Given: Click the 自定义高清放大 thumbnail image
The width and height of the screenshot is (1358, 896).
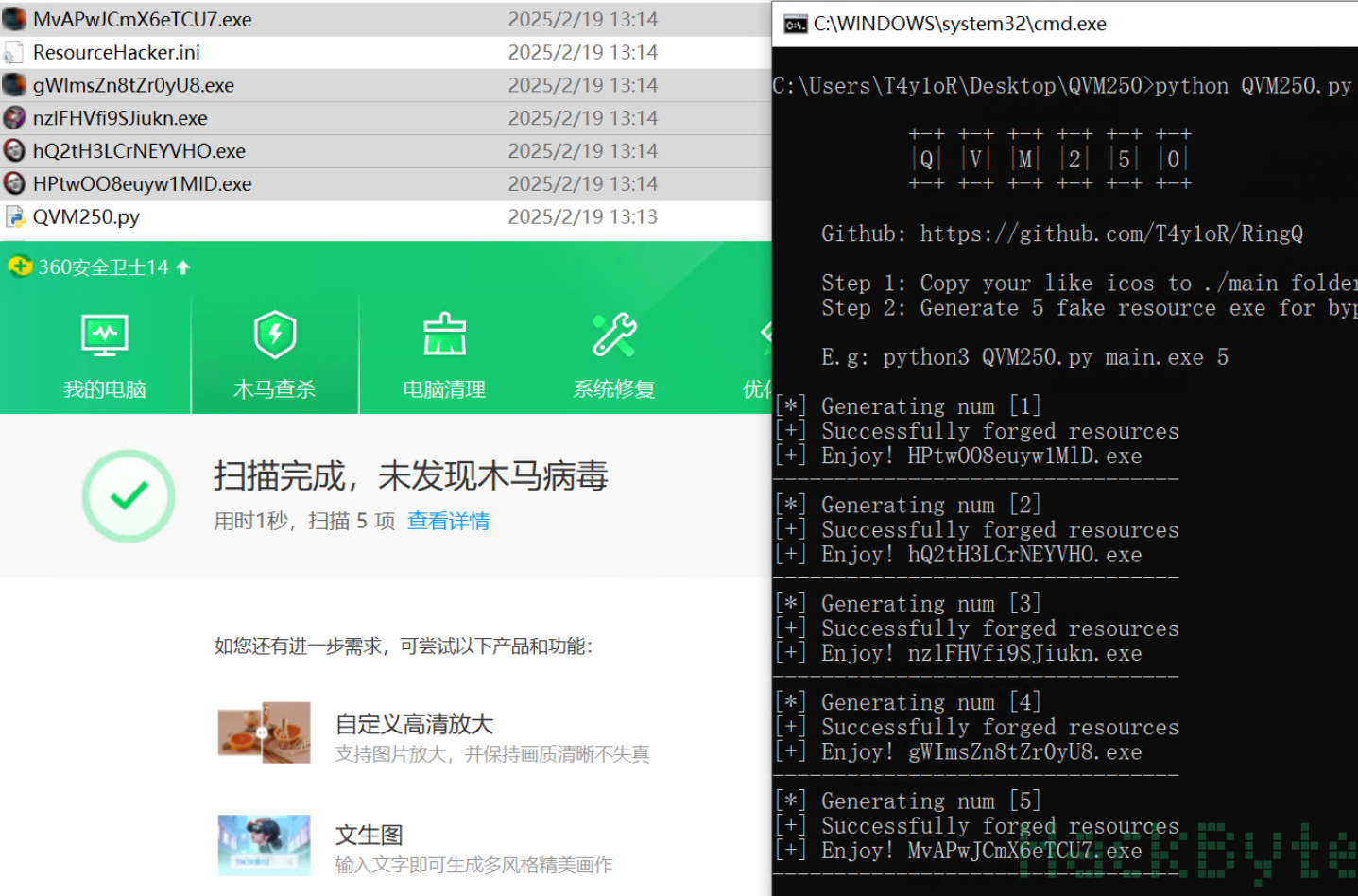Looking at the screenshot, I should click(x=264, y=732).
